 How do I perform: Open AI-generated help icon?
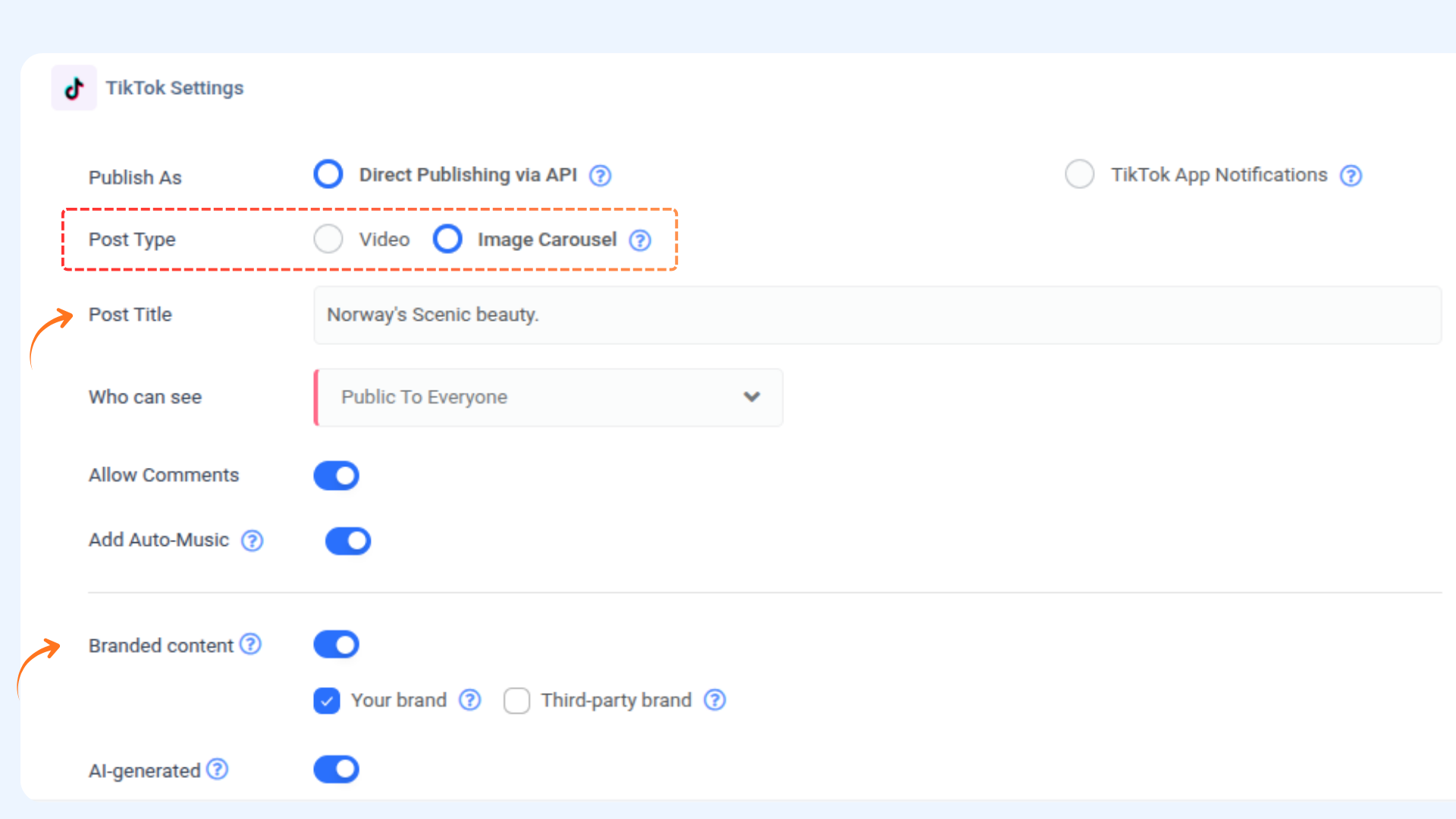(218, 770)
